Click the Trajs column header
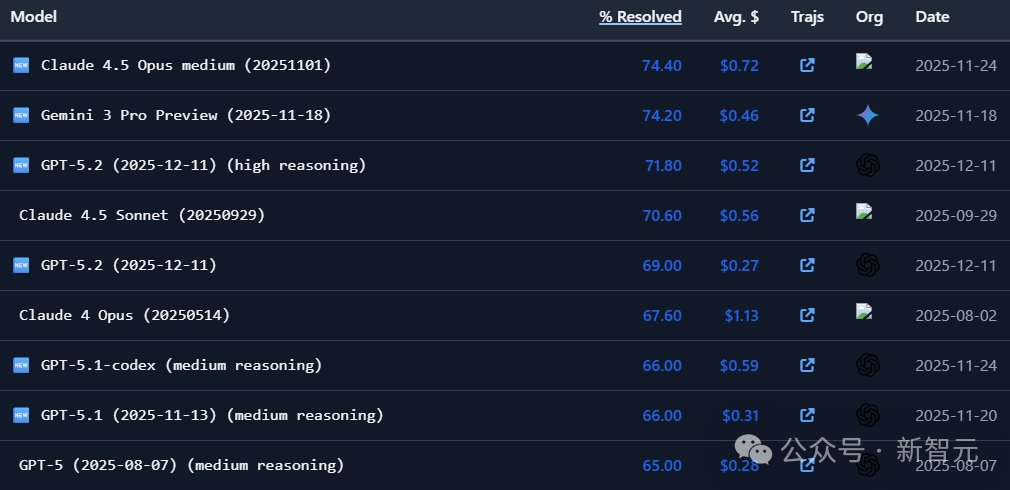1010x490 pixels. [807, 17]
